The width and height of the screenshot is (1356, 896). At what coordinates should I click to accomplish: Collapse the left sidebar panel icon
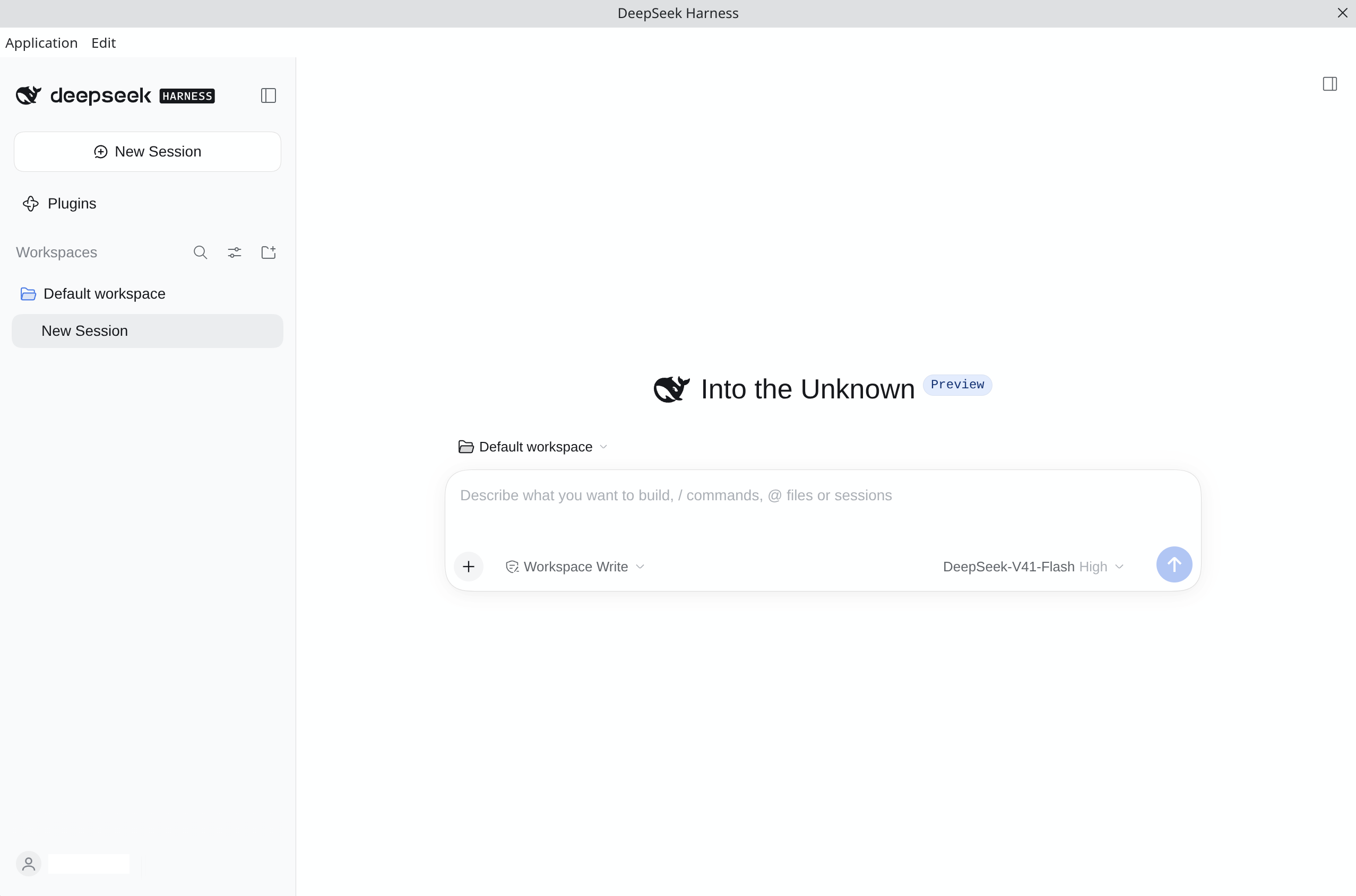[268, 95]
